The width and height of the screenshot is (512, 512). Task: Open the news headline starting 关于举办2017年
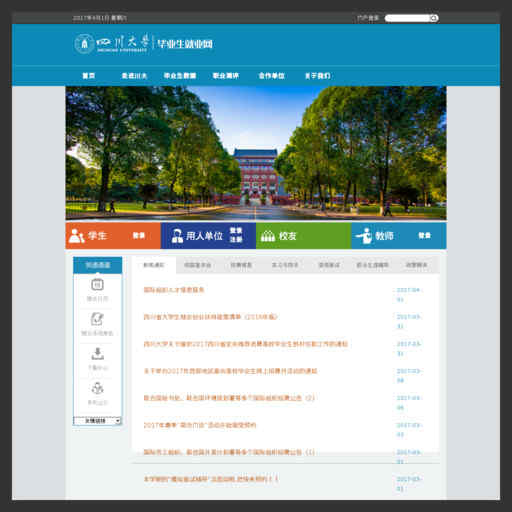230,371
